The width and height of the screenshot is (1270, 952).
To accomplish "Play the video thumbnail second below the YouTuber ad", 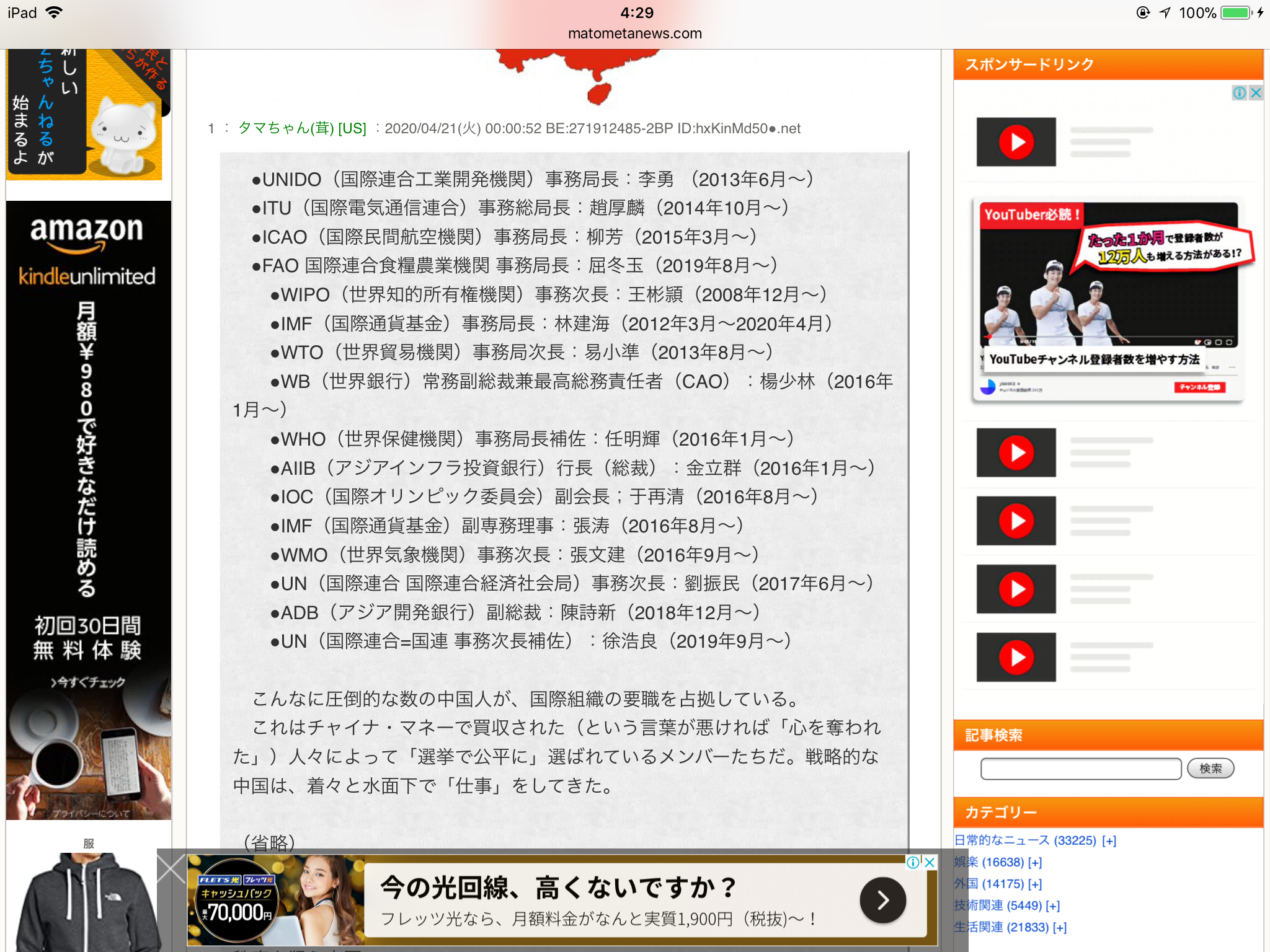I will pyautogui.click(x=1016, y=521).
